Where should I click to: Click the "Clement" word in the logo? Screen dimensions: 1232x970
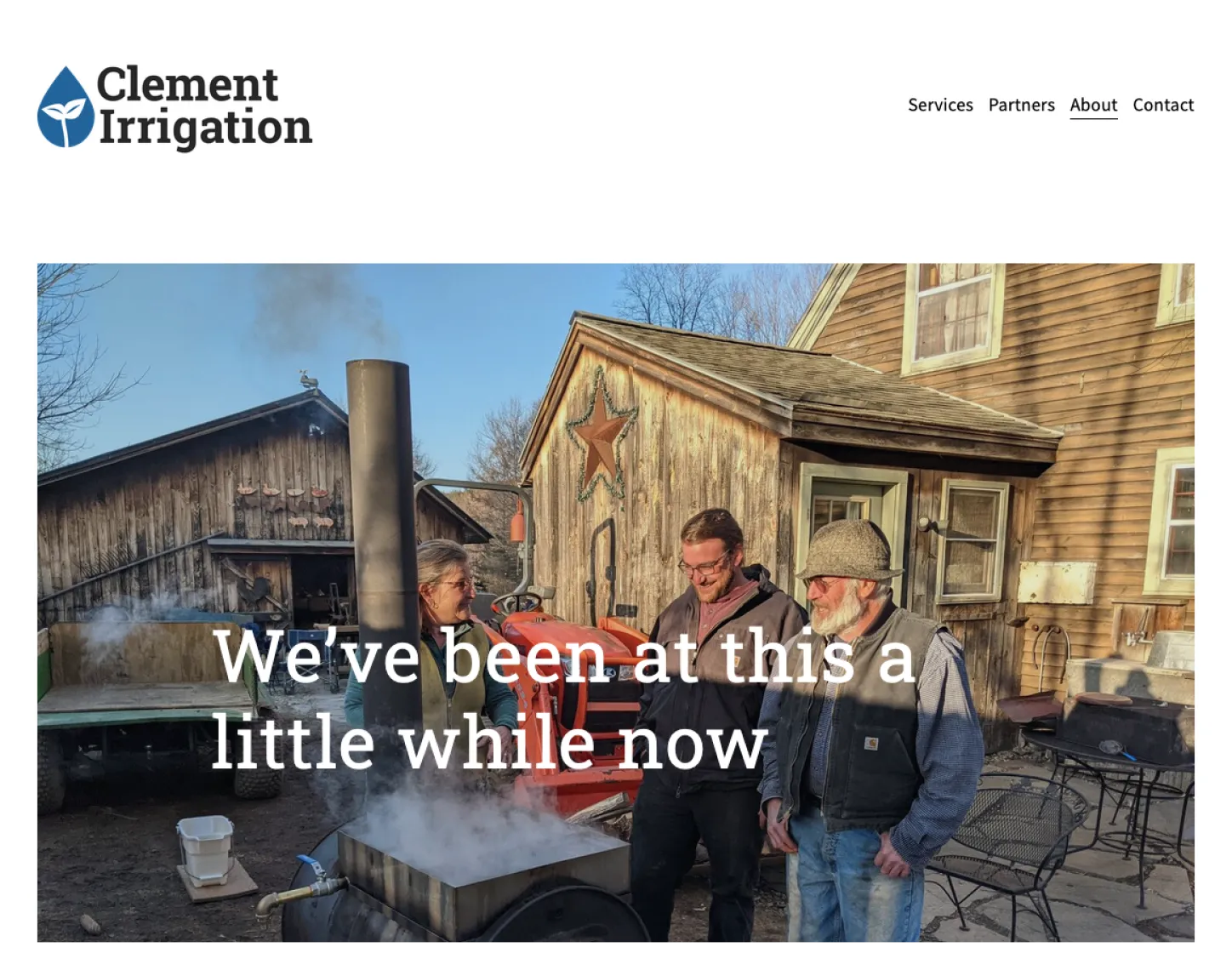point(187,84)
